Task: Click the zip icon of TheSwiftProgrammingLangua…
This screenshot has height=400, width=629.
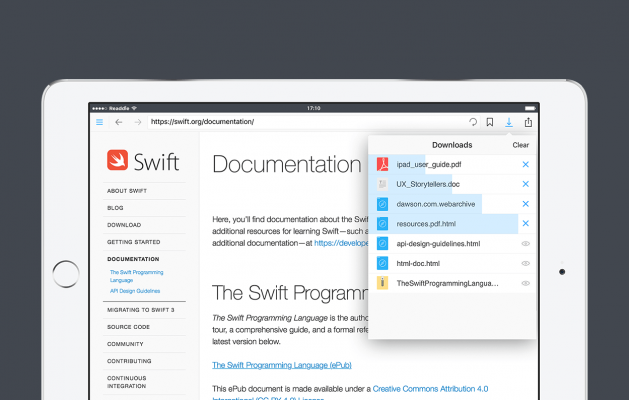Action: click(382, 283)
